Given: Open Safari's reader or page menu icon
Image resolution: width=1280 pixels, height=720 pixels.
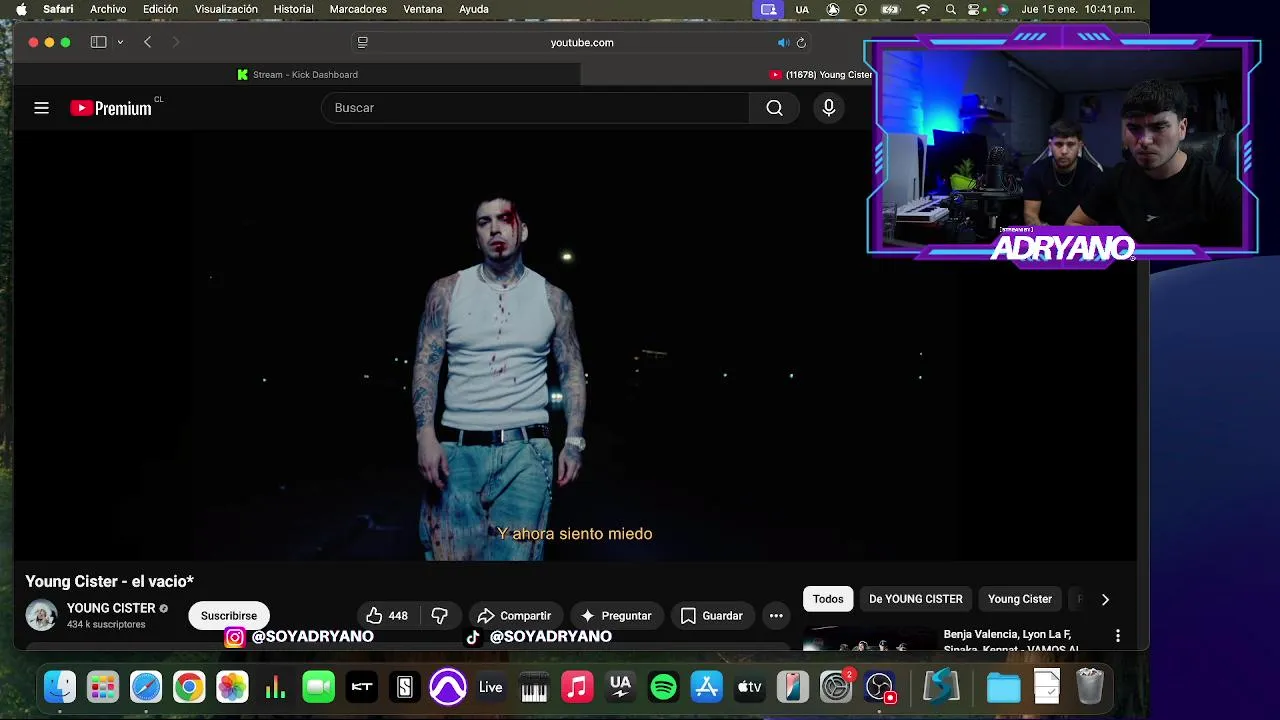Looking at the screenshot, I should (x=363, y=42).
